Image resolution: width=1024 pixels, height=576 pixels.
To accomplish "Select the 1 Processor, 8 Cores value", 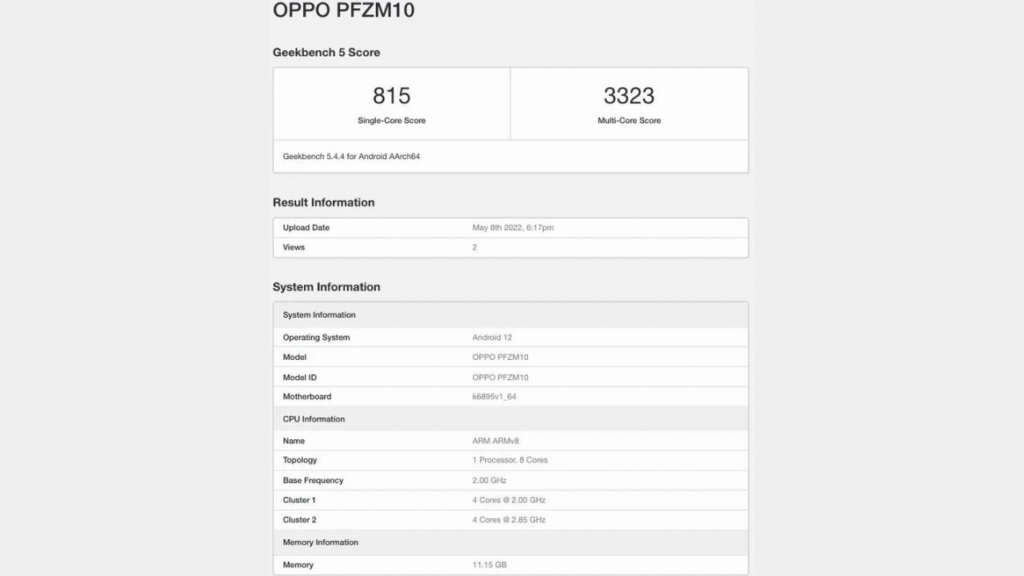I will coord(510,460).
